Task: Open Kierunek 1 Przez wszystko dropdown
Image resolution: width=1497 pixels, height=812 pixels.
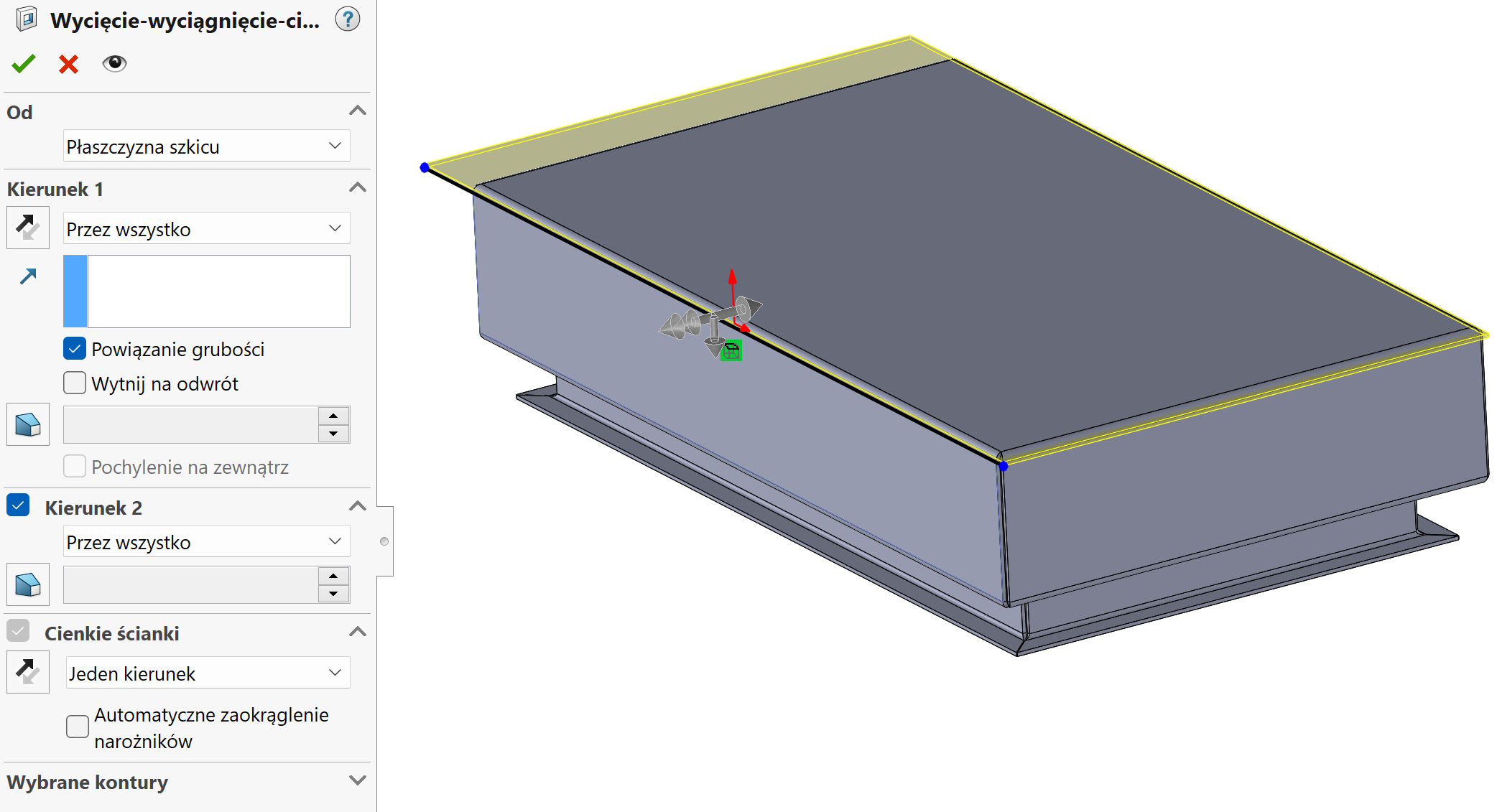Action: (x=206, y=229)
